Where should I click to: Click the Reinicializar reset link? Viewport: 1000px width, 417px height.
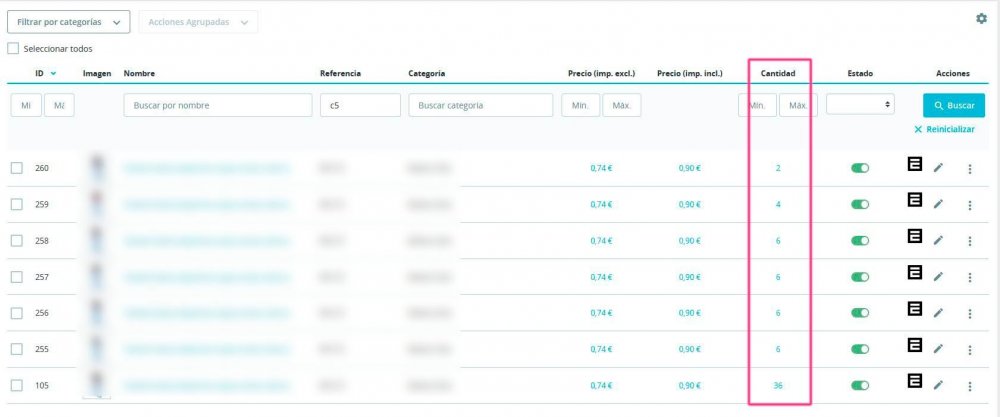coord(944,129)
